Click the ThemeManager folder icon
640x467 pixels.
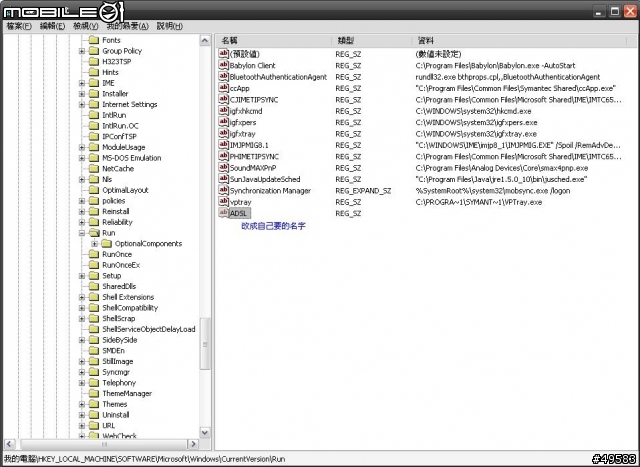[94, 393]
